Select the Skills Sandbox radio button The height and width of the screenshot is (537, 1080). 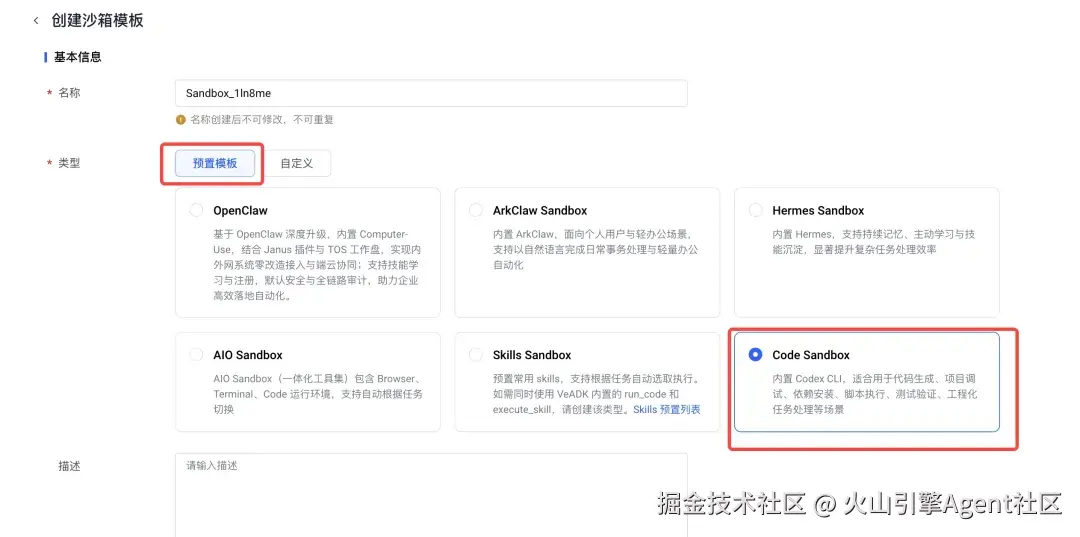point(476,355)
